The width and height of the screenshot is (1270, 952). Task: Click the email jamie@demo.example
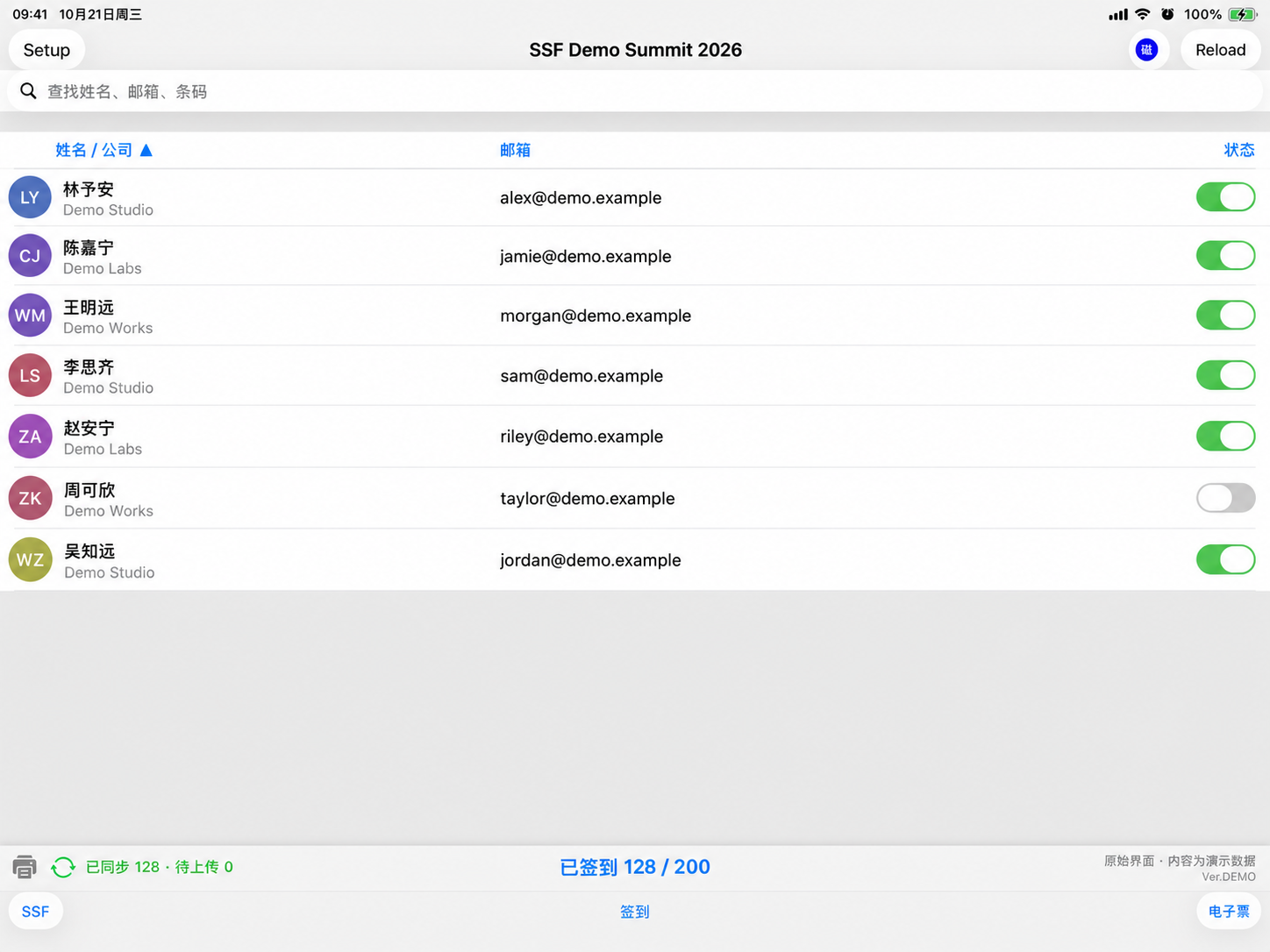[x=586, y=256]
